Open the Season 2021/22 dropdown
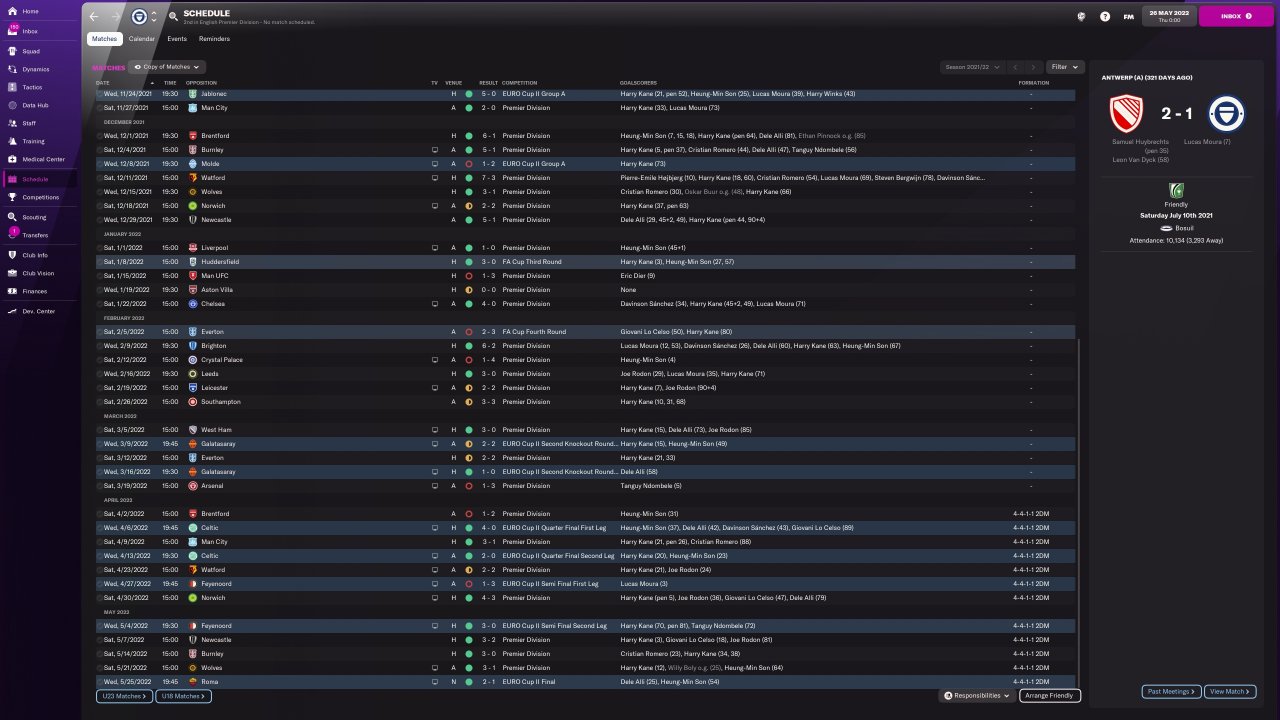 971,67
